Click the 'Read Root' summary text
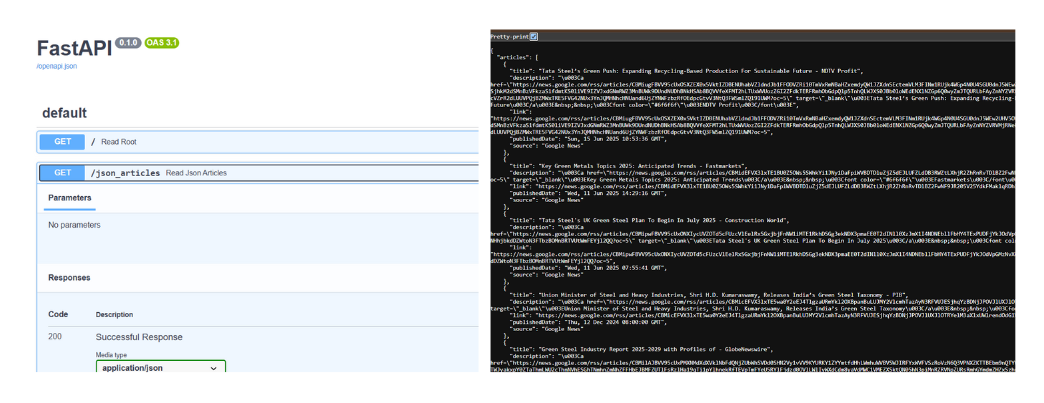Viewport: 1044px width, 403px height. (x=119, y=142)
